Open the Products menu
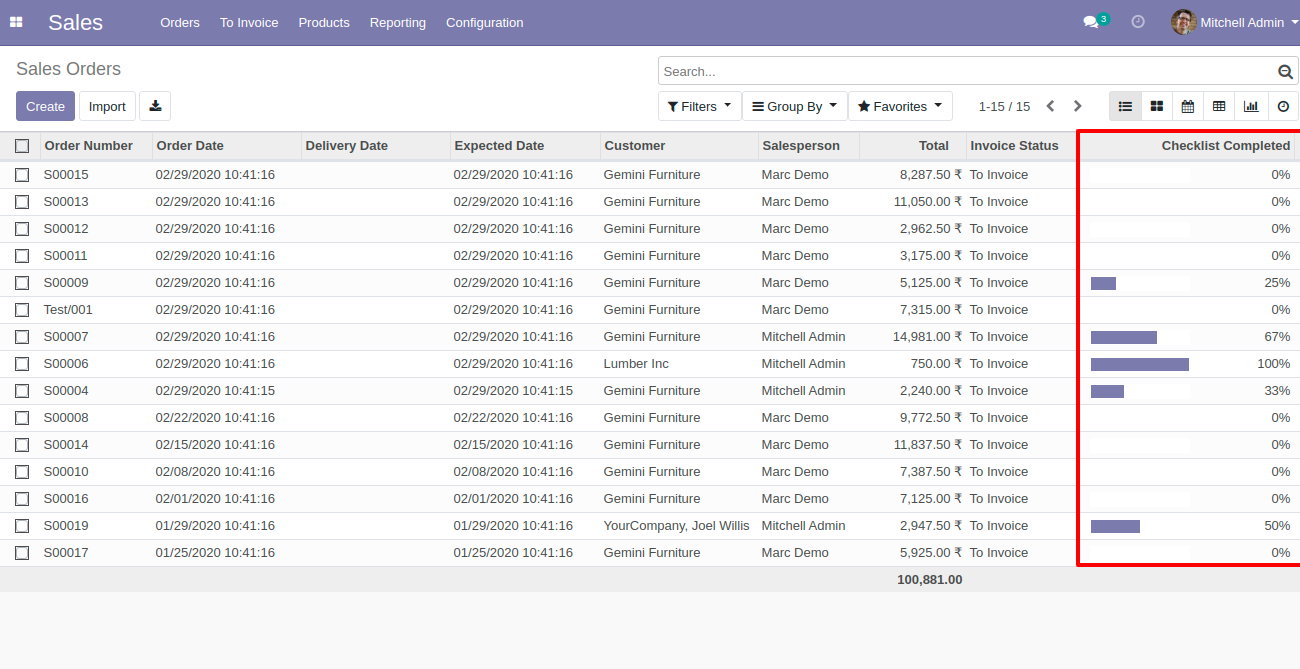1300x669 pixels. pyautogui.click(x=324, y=22)
